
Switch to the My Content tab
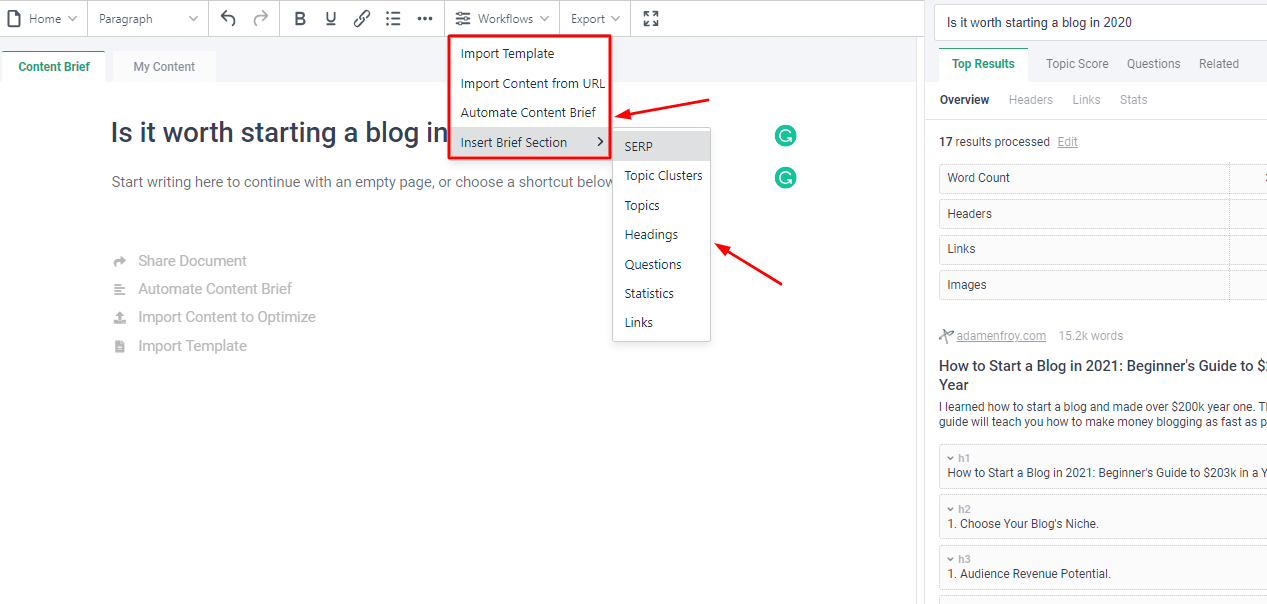[x=164, y=67]
